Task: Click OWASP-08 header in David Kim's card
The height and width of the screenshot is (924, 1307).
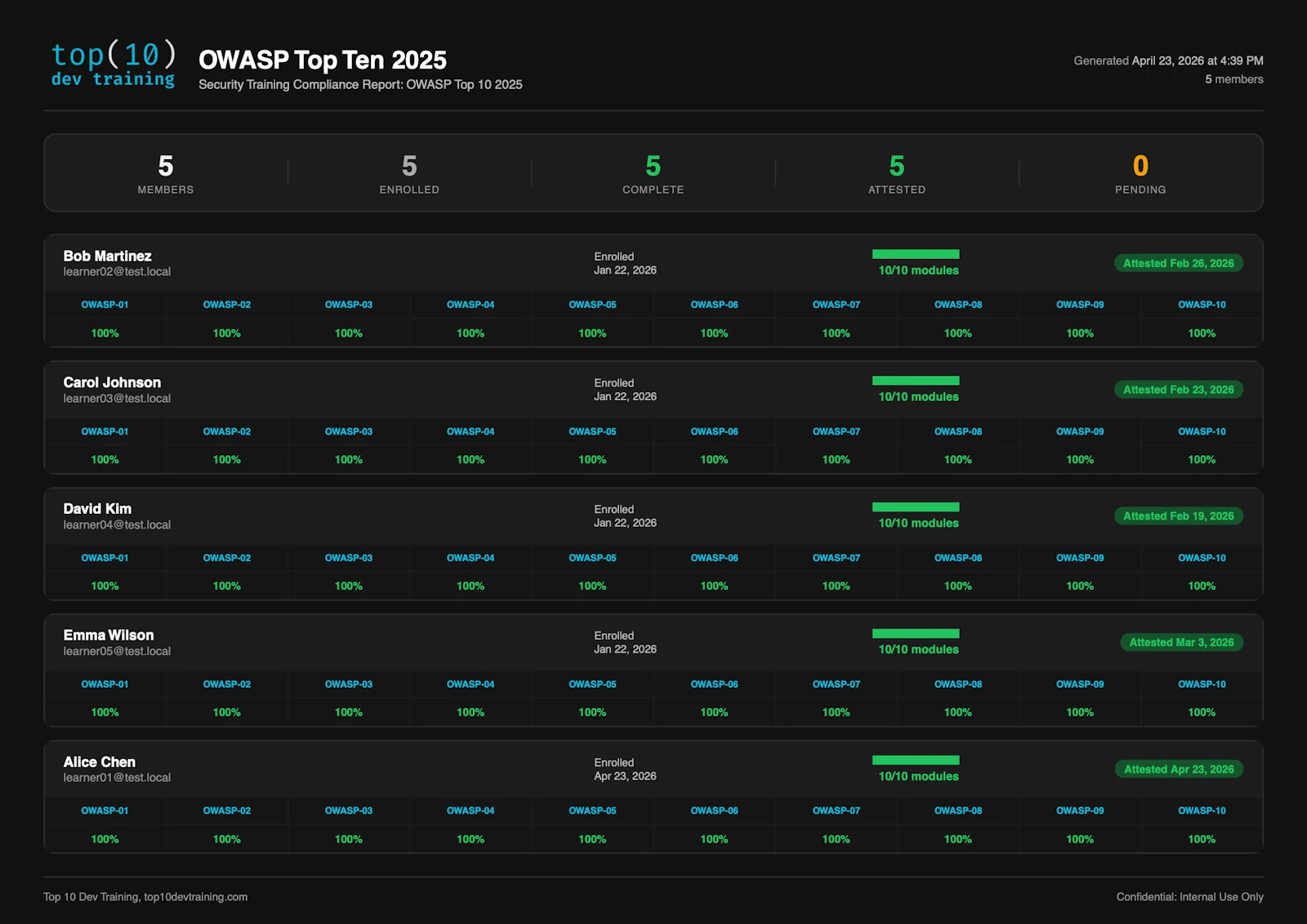Action: 958,558
